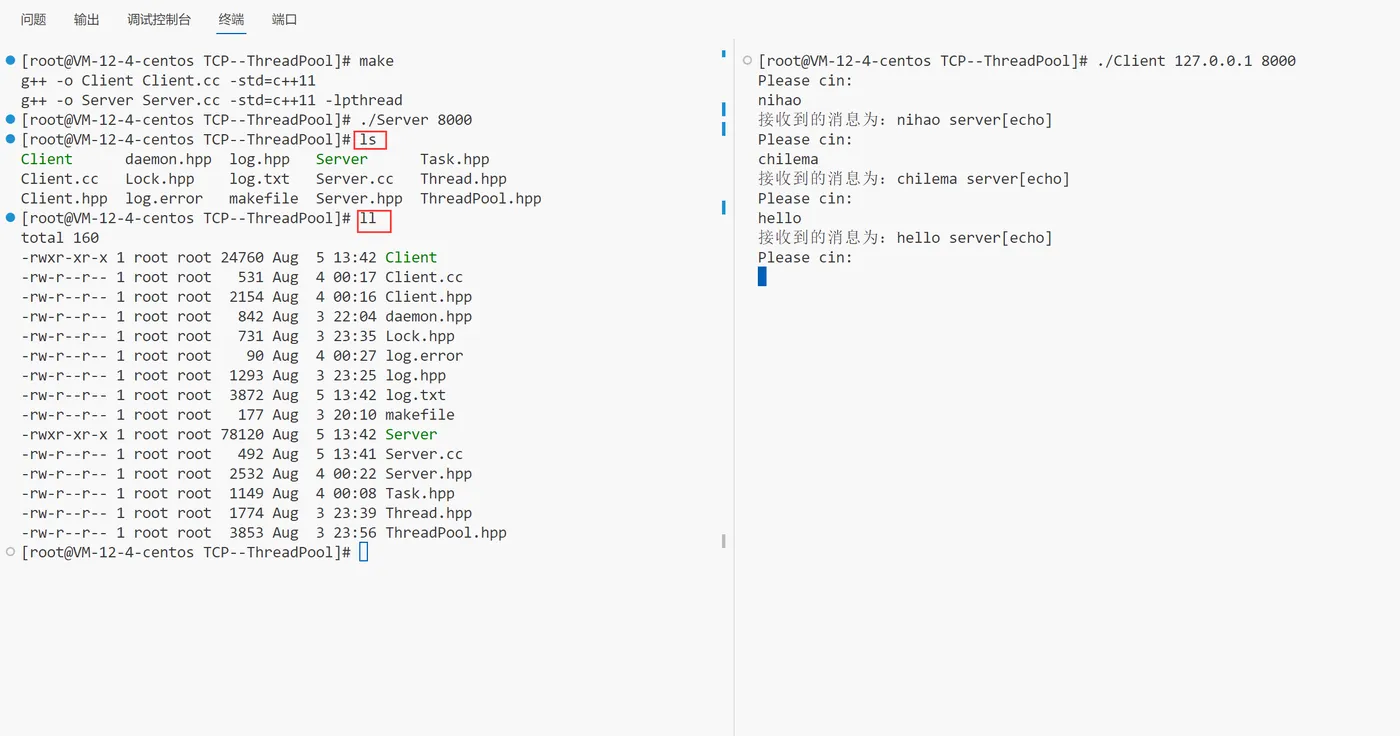Click the '接收到的消息为: nihao server[echo]' line
The height and width of the screenshot is (736, 1400).
(905, 120)
